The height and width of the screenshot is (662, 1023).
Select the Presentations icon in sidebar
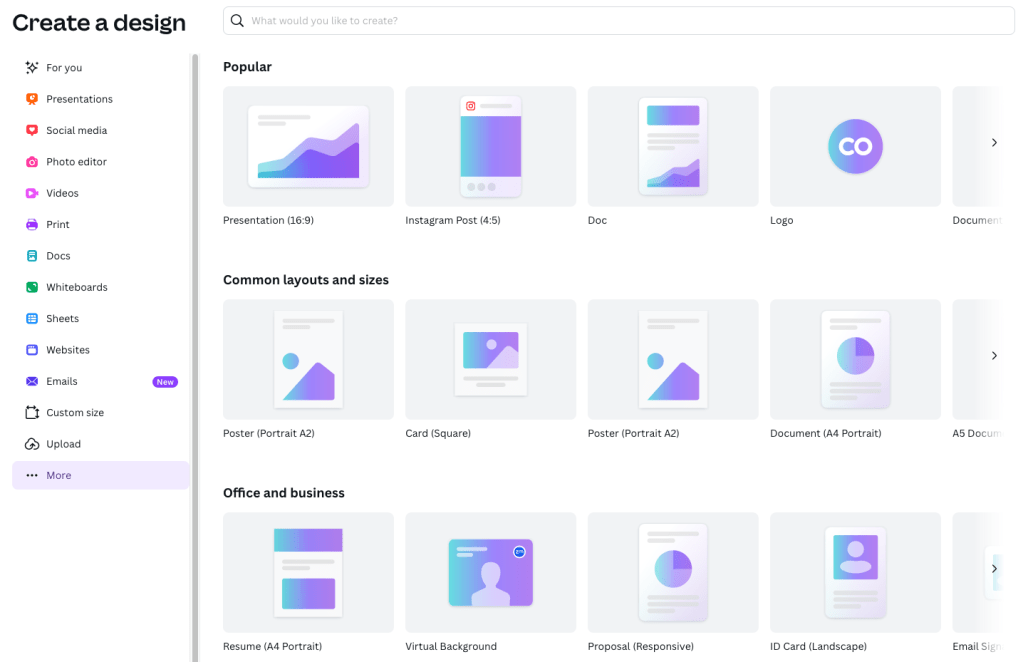32,99
